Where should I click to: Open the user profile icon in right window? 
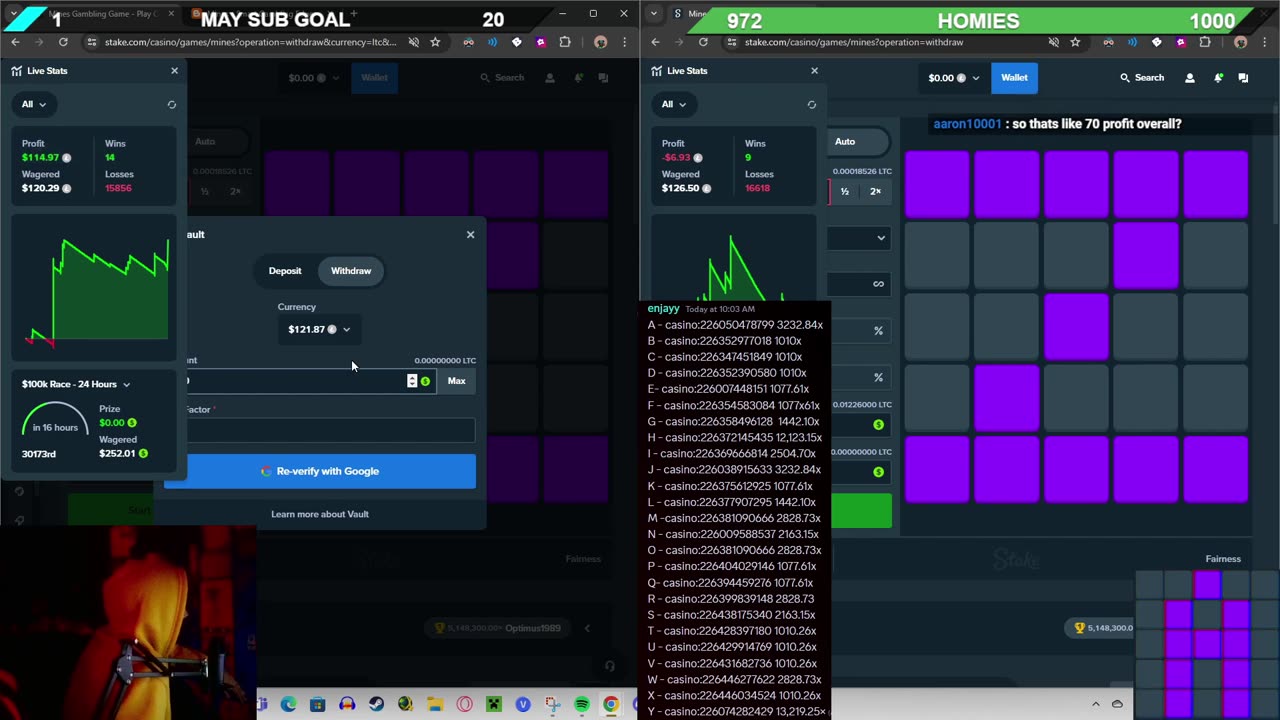tap(1189, 78)
